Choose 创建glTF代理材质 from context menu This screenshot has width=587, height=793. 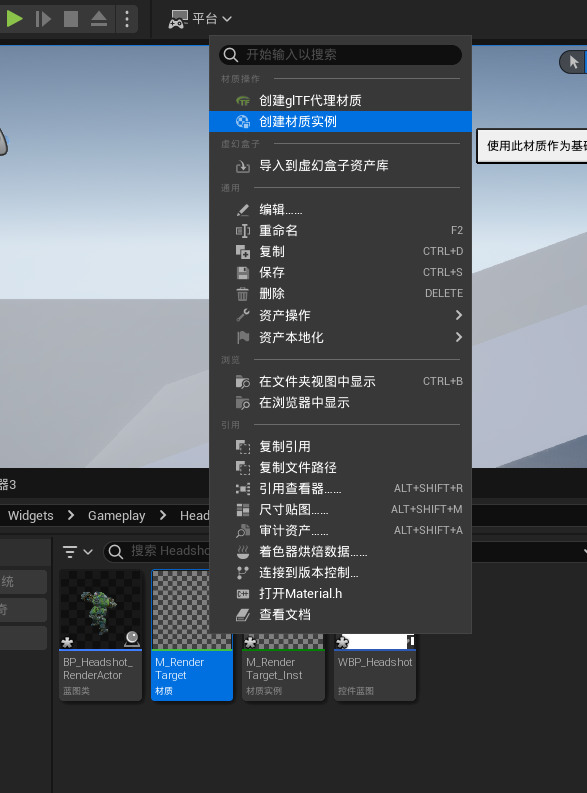340,101
